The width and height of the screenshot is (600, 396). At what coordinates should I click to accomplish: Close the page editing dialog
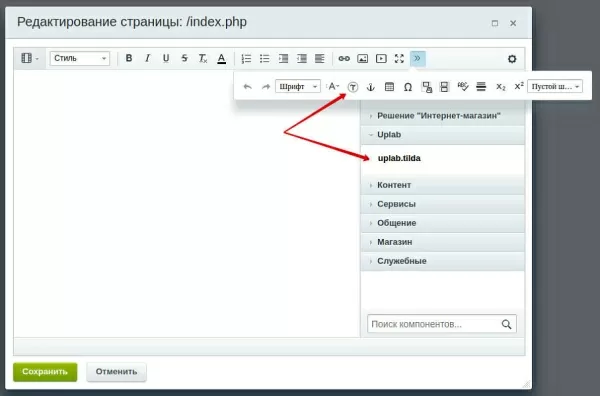click(x=513, y=23)
